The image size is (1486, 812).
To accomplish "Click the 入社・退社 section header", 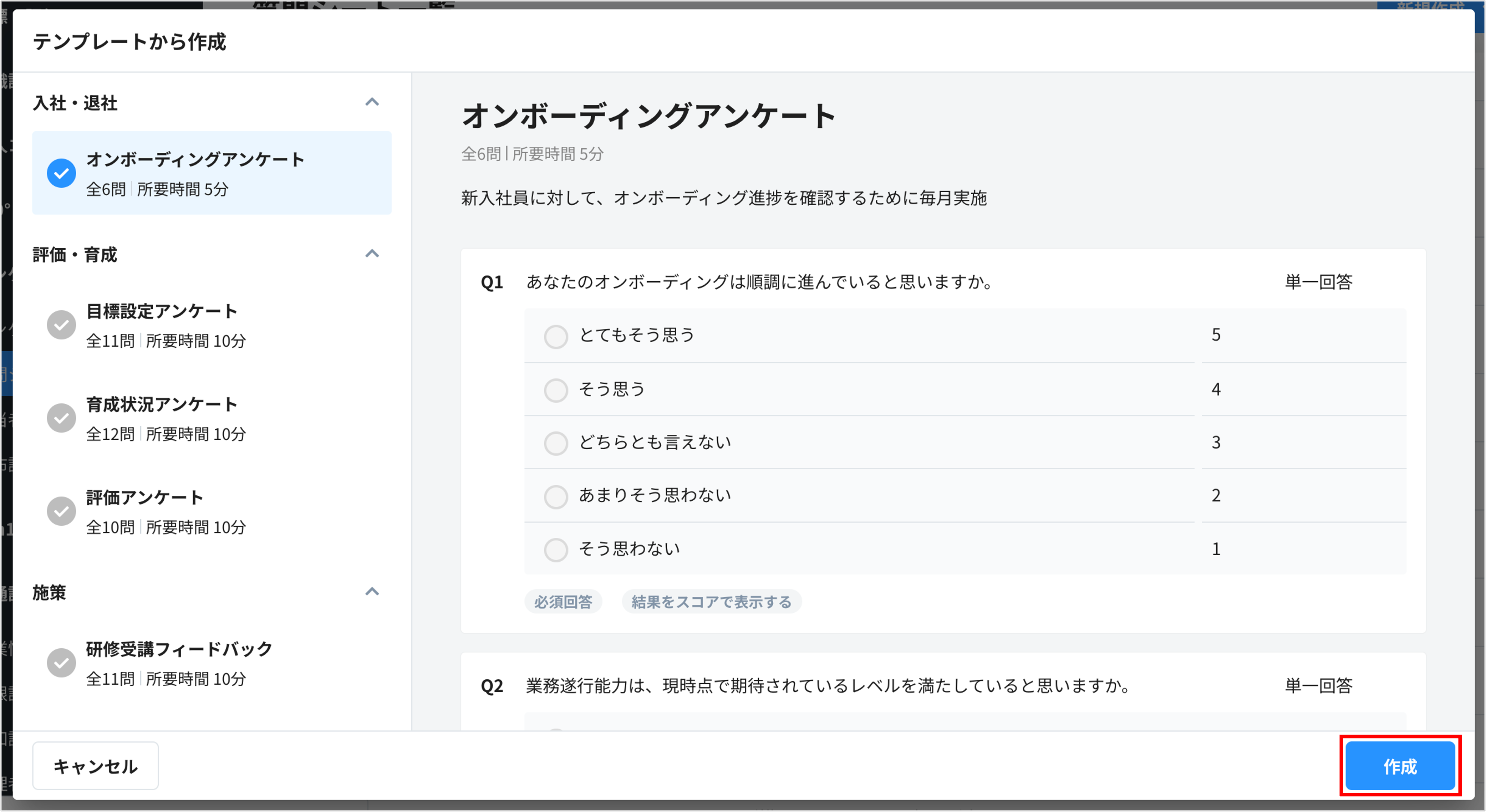I will (x=75, y=103).
